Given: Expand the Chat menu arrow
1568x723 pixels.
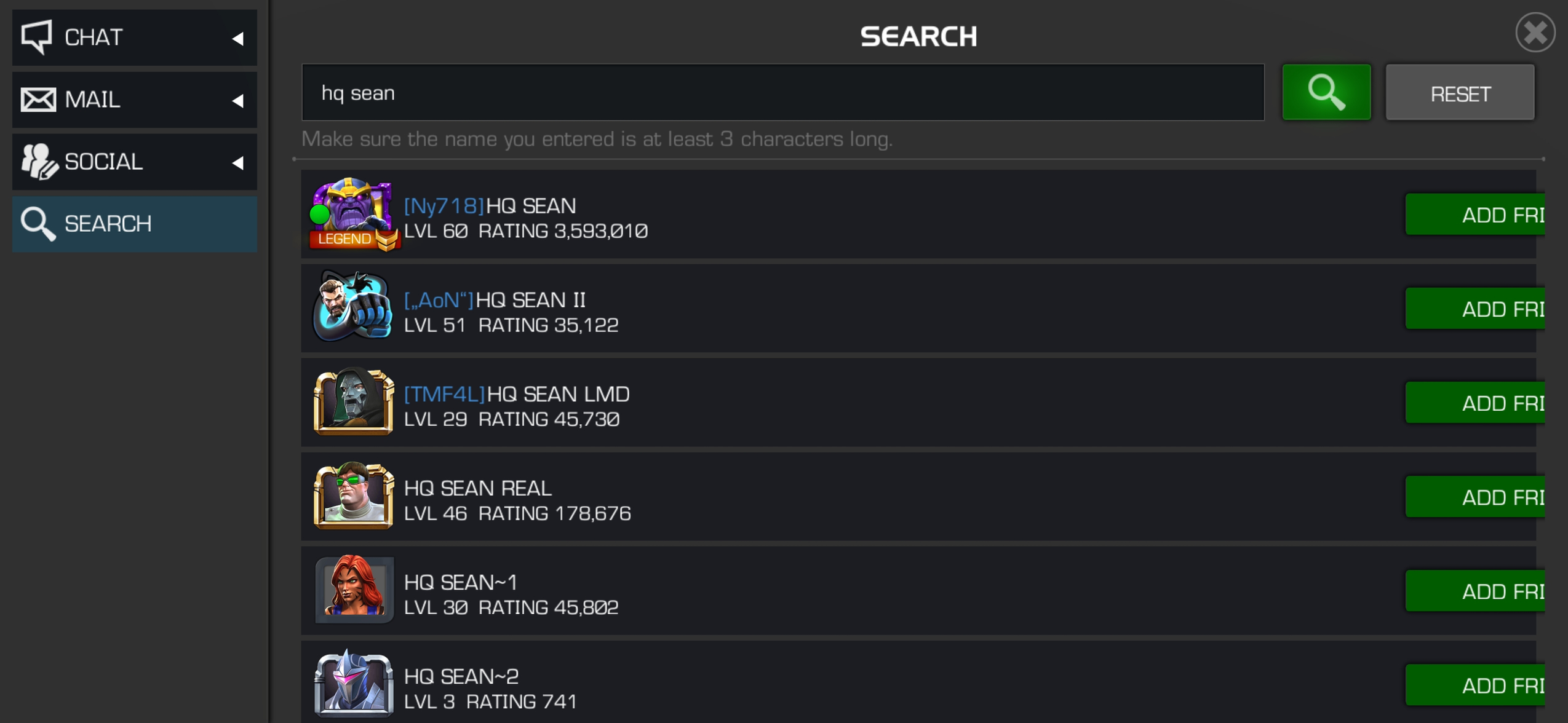Looking at the screenshot, I should coord(238,39).
